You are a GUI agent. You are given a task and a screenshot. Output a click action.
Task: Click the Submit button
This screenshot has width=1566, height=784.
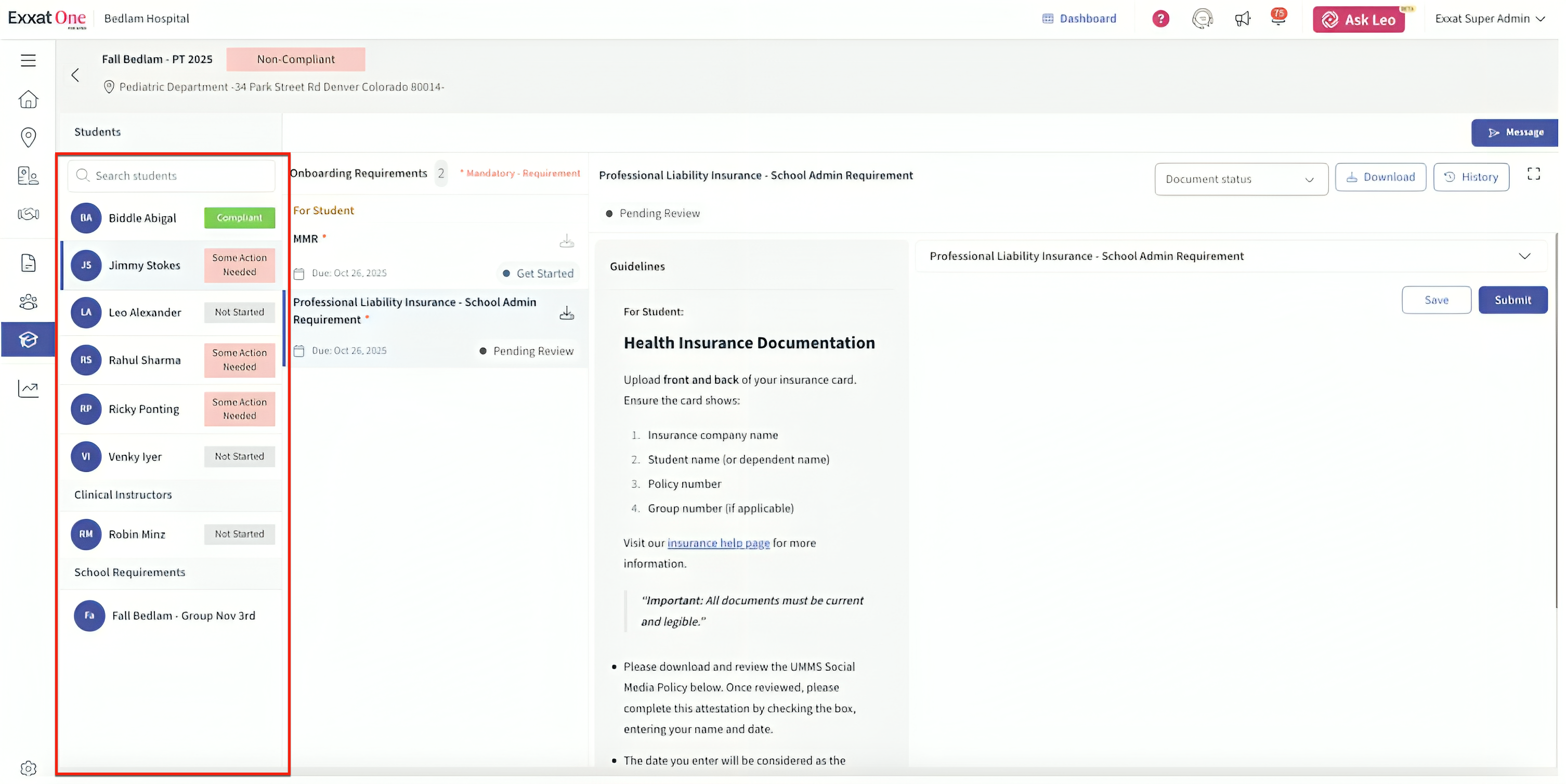tap(1512, 299)
